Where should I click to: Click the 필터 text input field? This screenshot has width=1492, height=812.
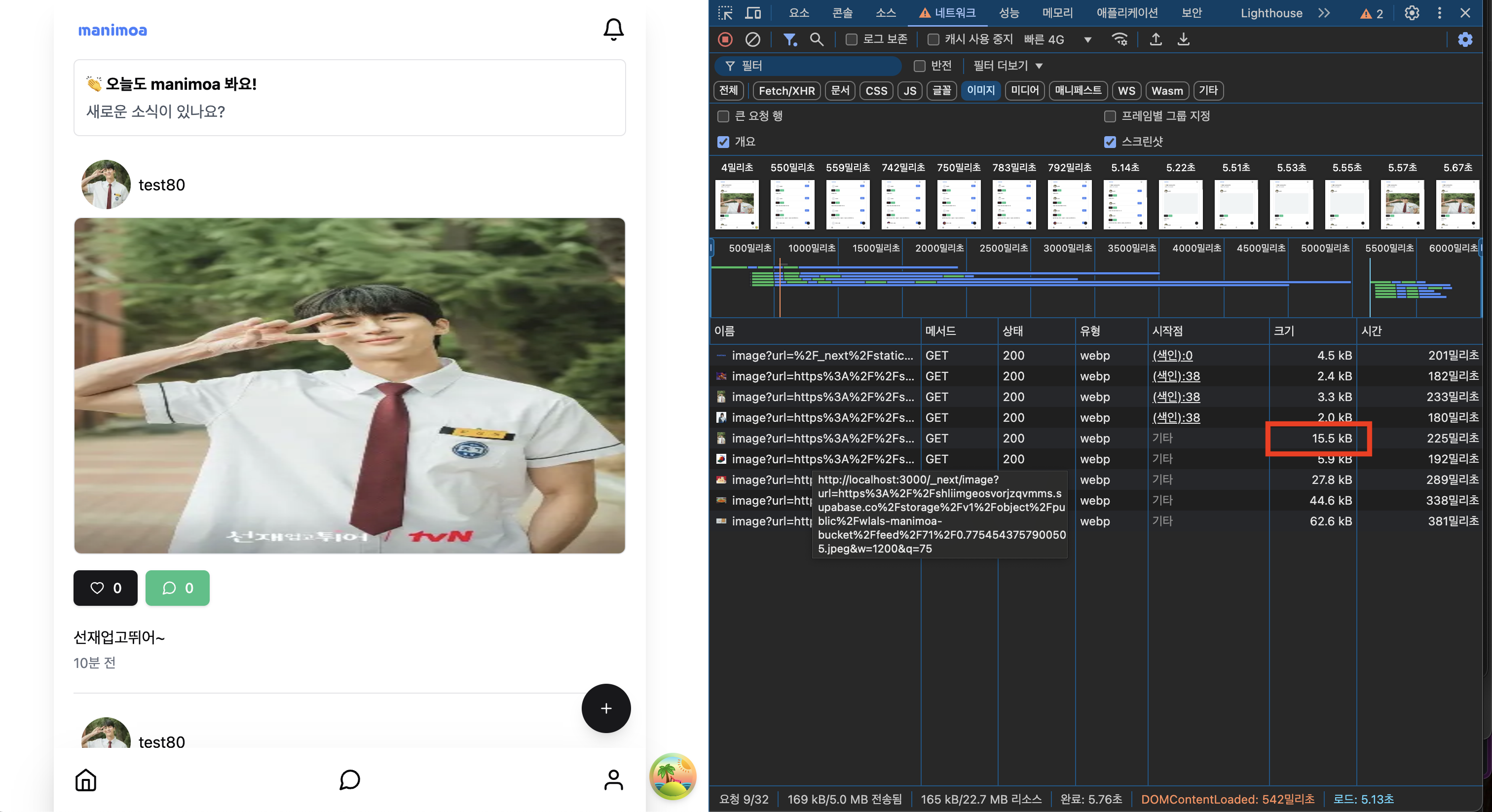[x=808, y=66]
